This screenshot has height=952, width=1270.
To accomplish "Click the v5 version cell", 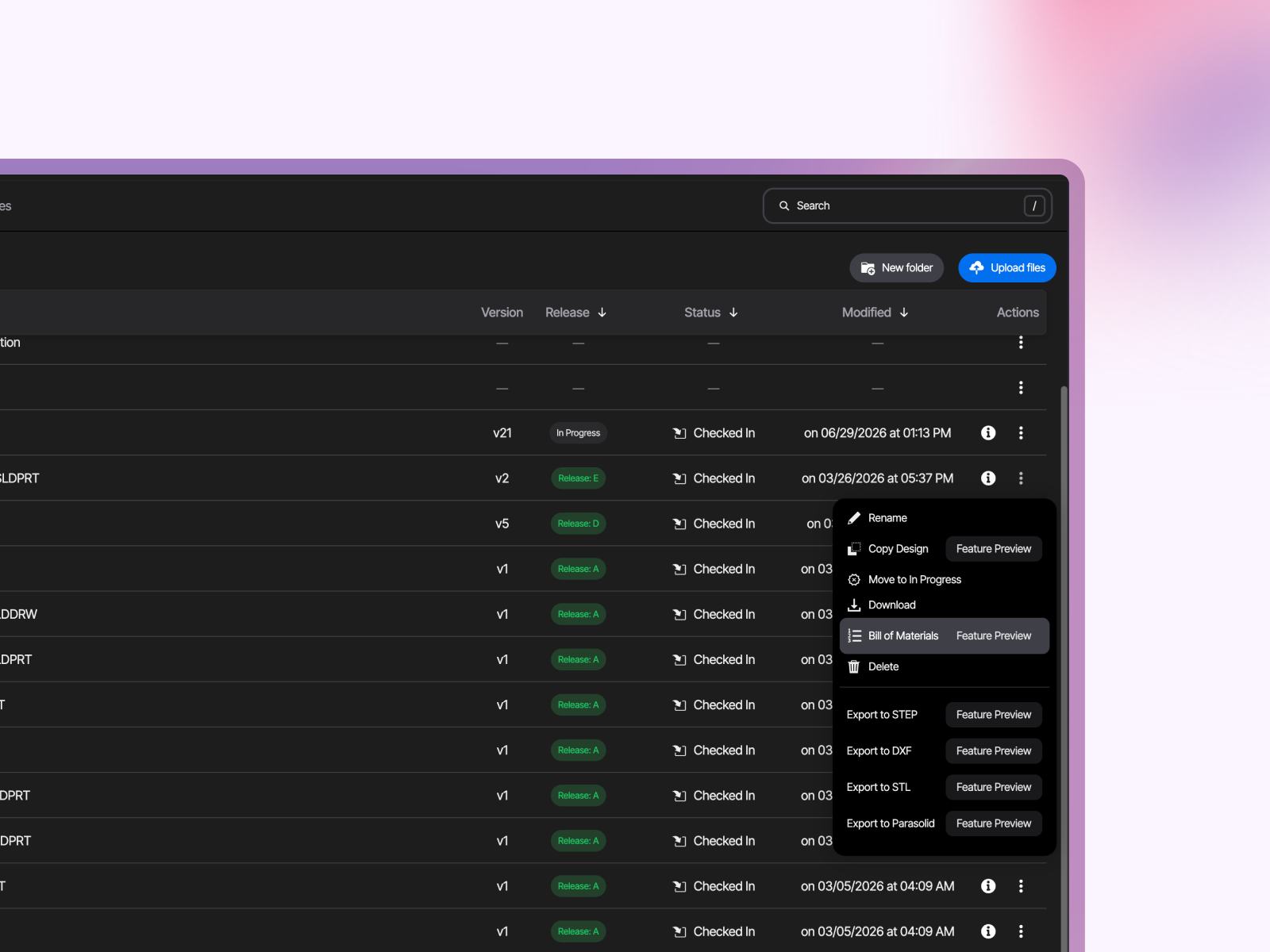I will click(x=502, y=524).
